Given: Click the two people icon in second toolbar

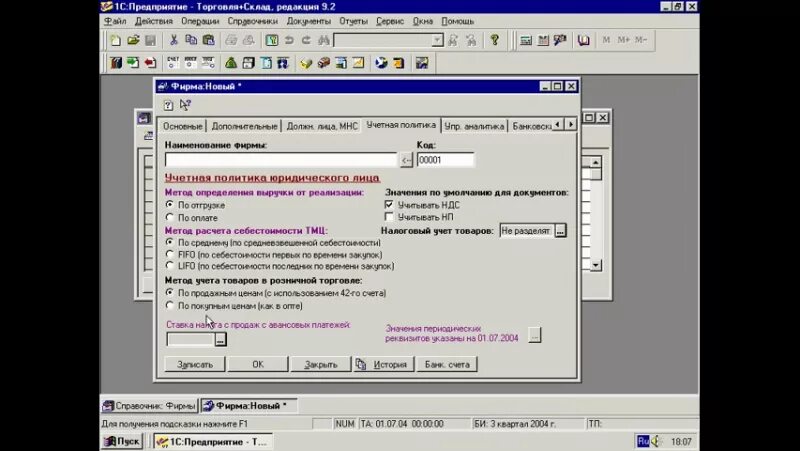Looking at the screenshot, I should (x=283, y=63).
